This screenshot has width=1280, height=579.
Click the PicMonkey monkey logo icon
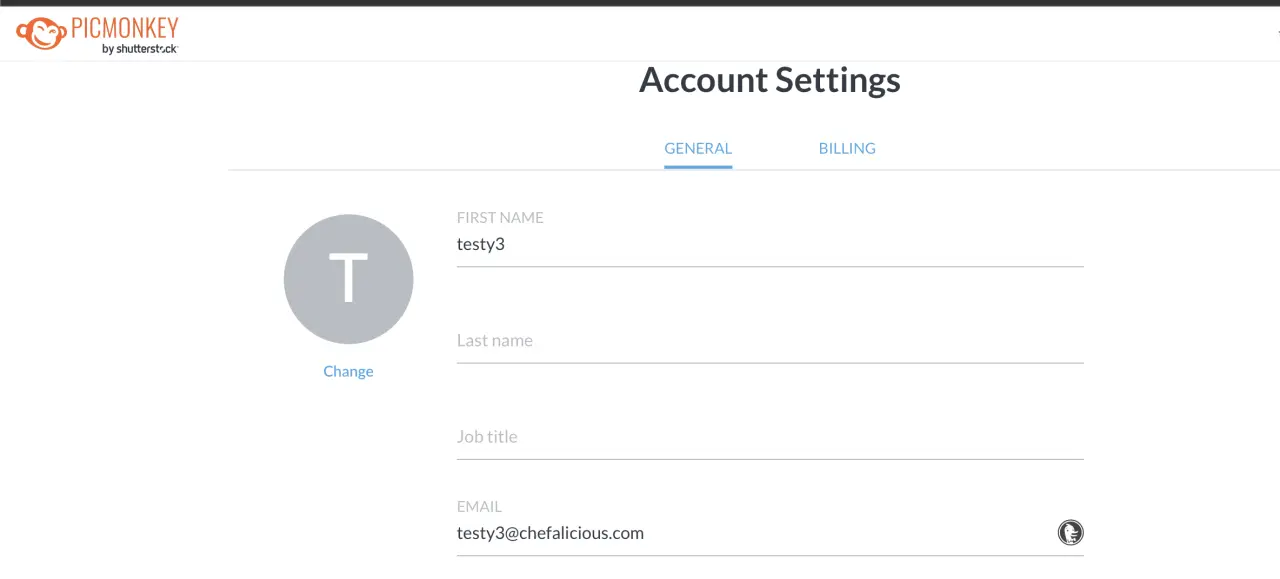click(42, 33)
